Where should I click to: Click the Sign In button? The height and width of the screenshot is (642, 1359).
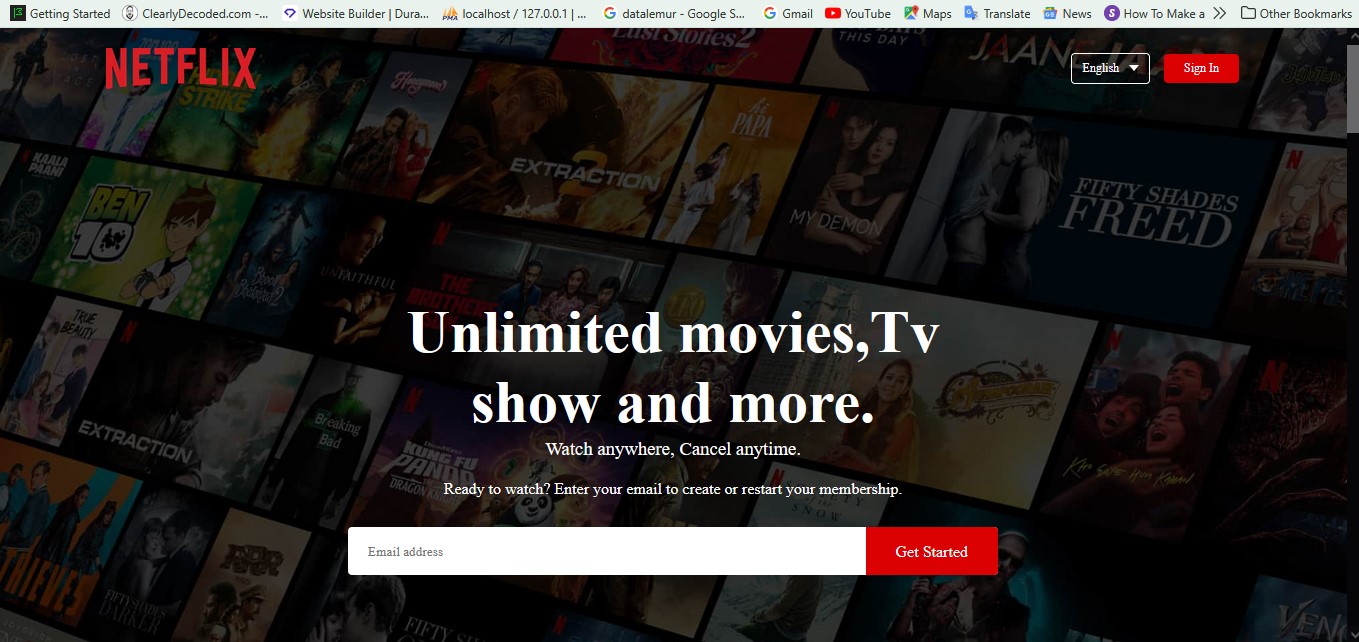(x=1201, y=68)
